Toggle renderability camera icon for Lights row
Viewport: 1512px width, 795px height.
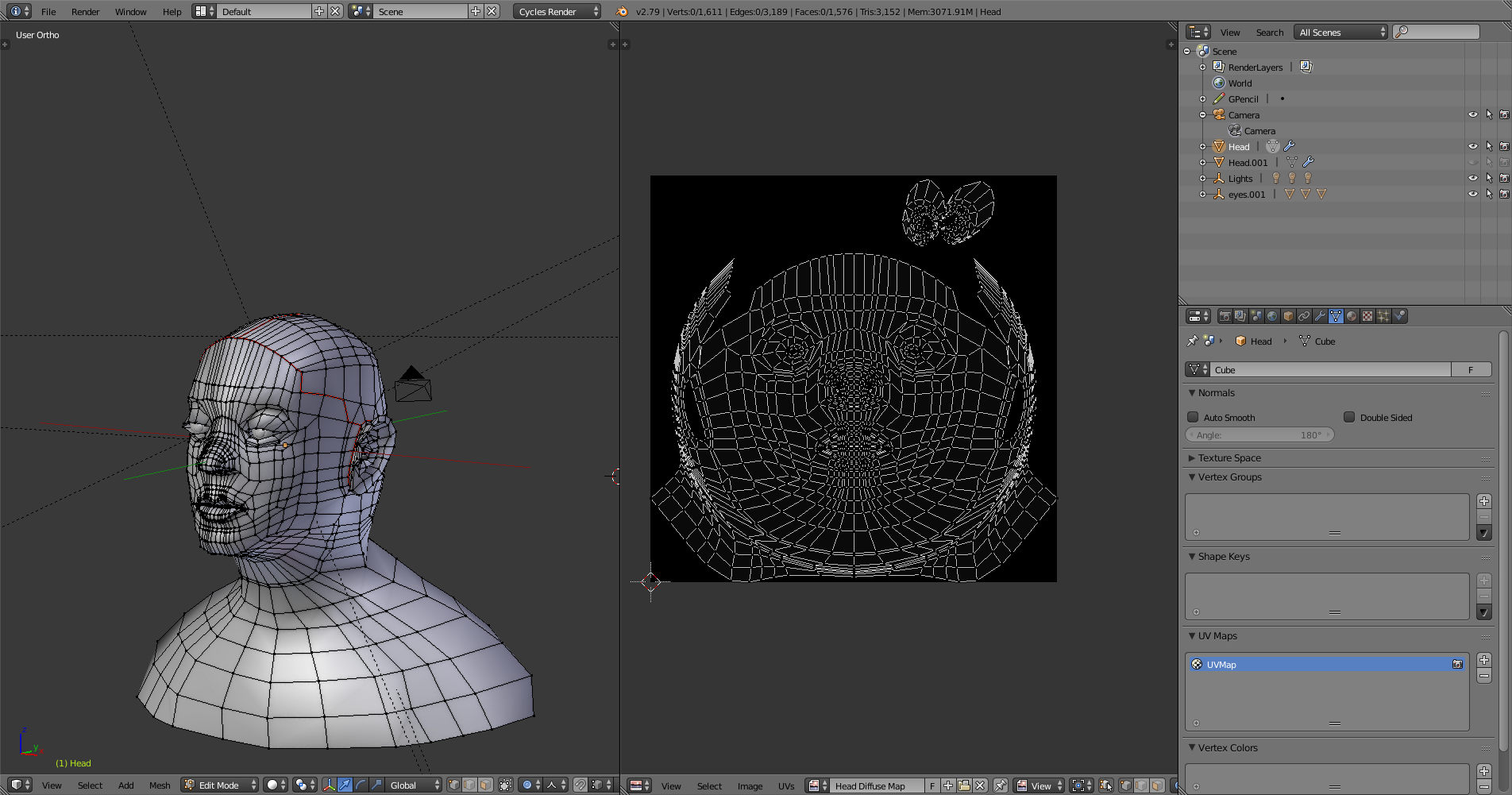click(1504, 178)
